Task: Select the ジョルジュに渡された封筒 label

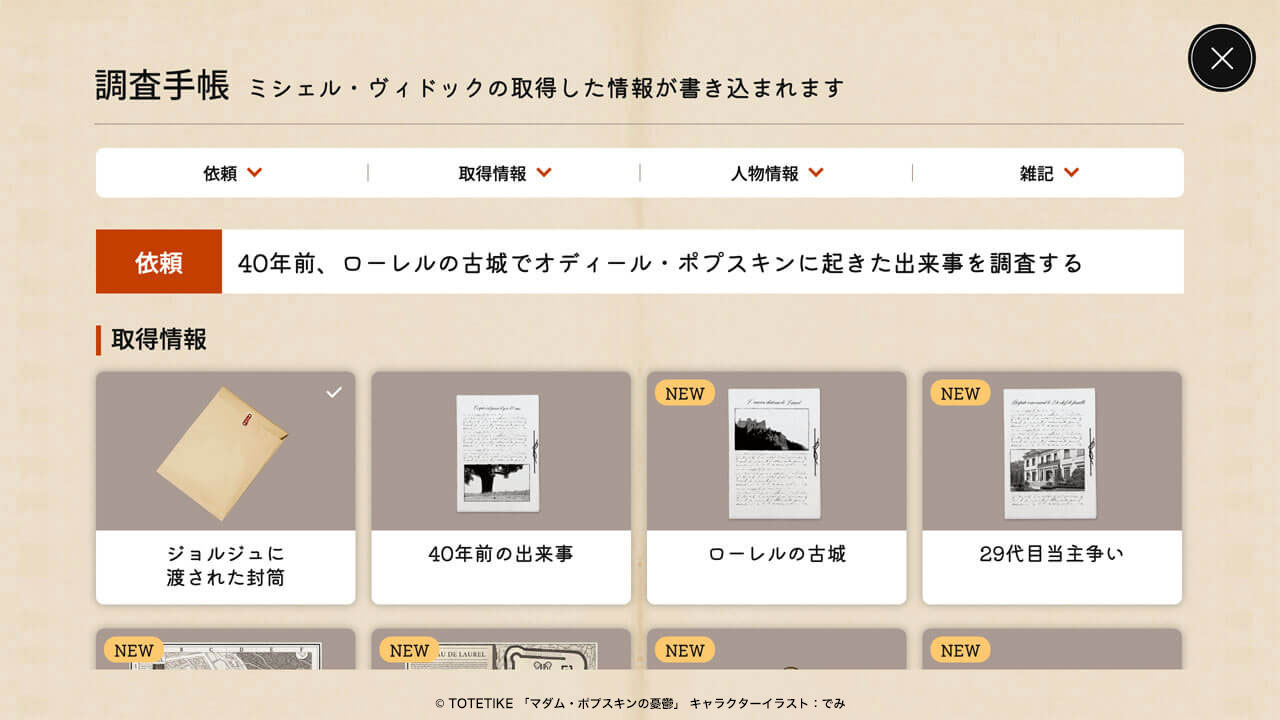Action: coord(226,566)
